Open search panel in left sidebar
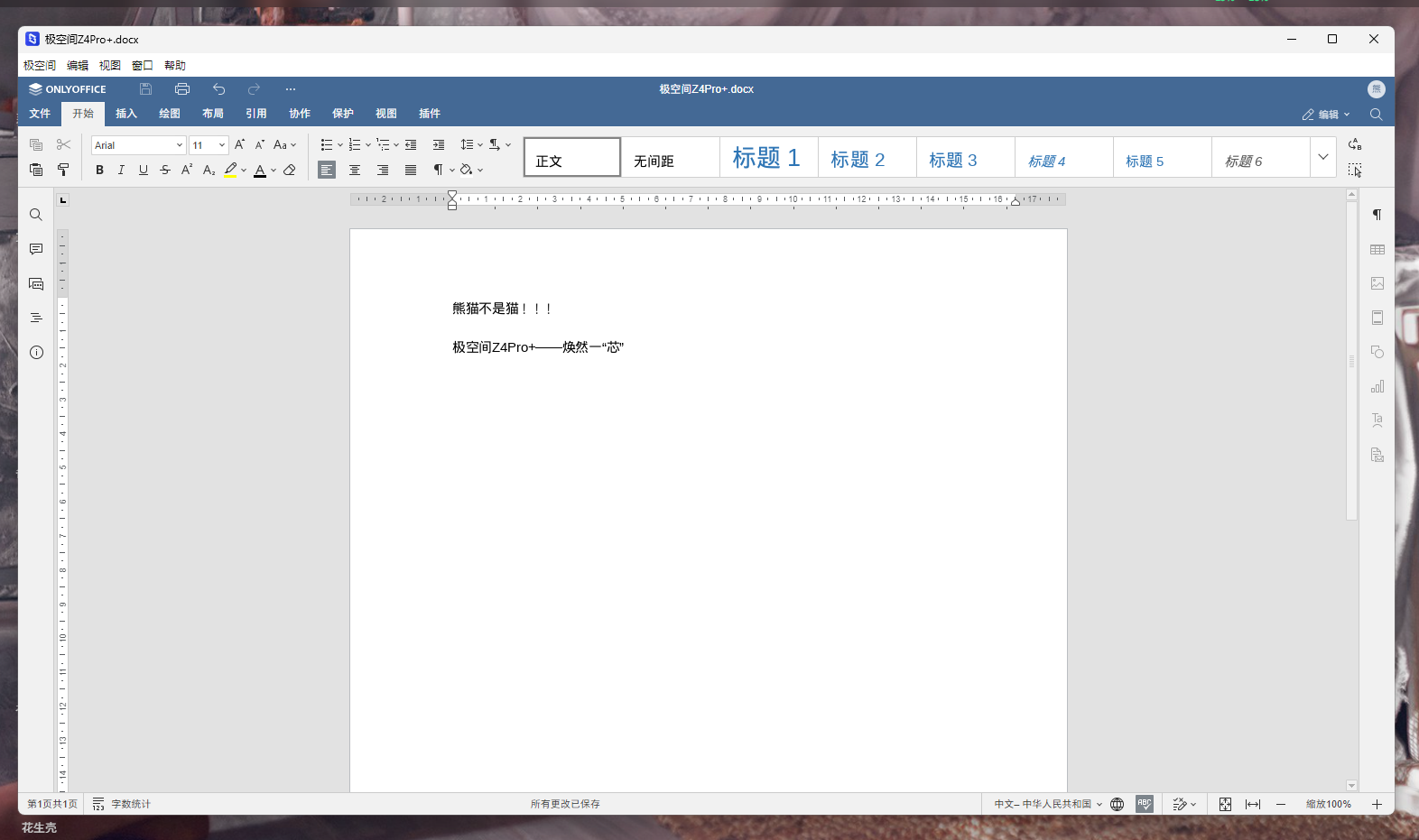 pos(36,215)
